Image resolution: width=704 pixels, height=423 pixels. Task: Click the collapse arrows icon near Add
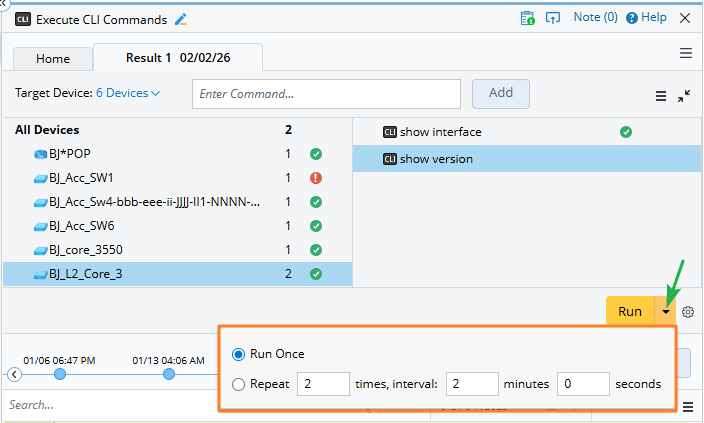[x=684, y=95]
